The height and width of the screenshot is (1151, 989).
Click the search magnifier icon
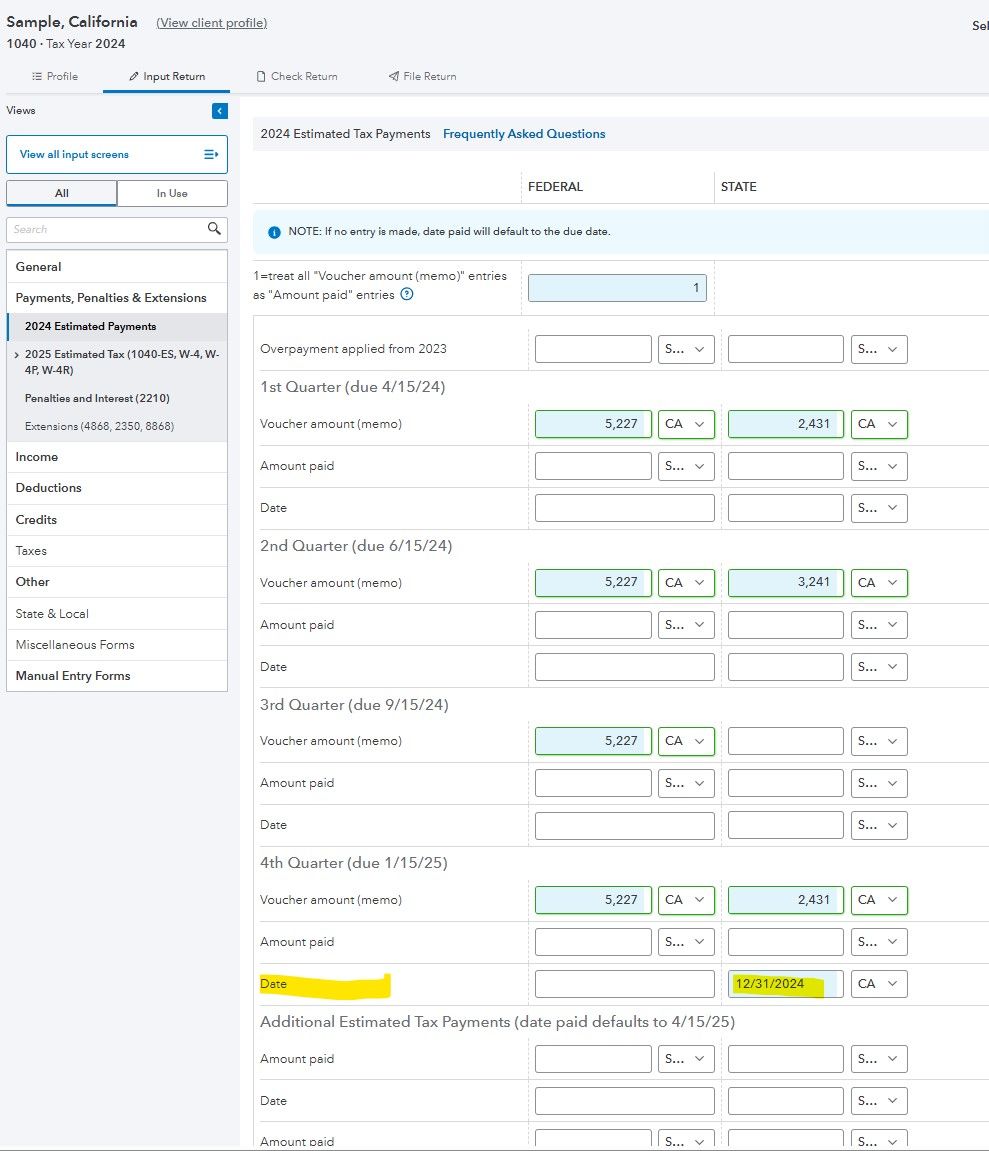[x=214, y=229]
